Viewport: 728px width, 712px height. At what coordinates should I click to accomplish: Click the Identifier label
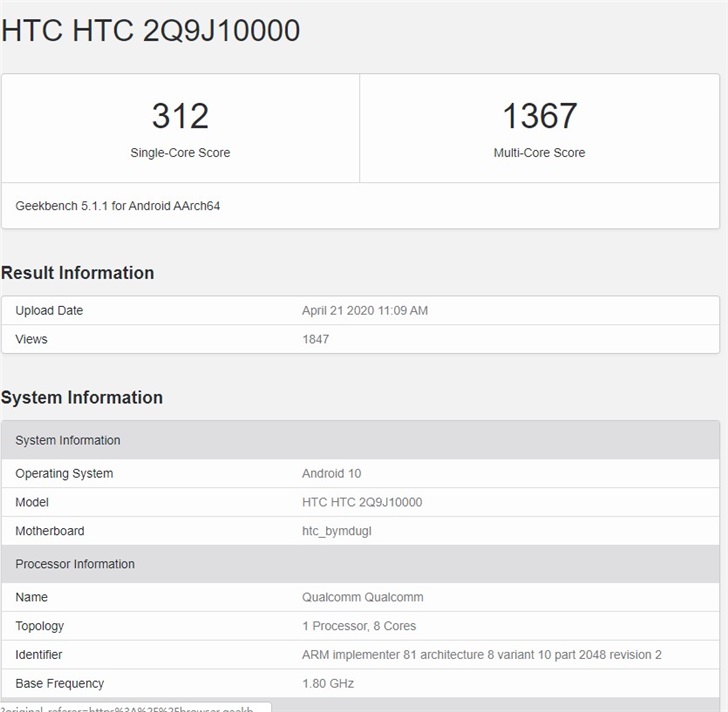(x=39, y=655)
